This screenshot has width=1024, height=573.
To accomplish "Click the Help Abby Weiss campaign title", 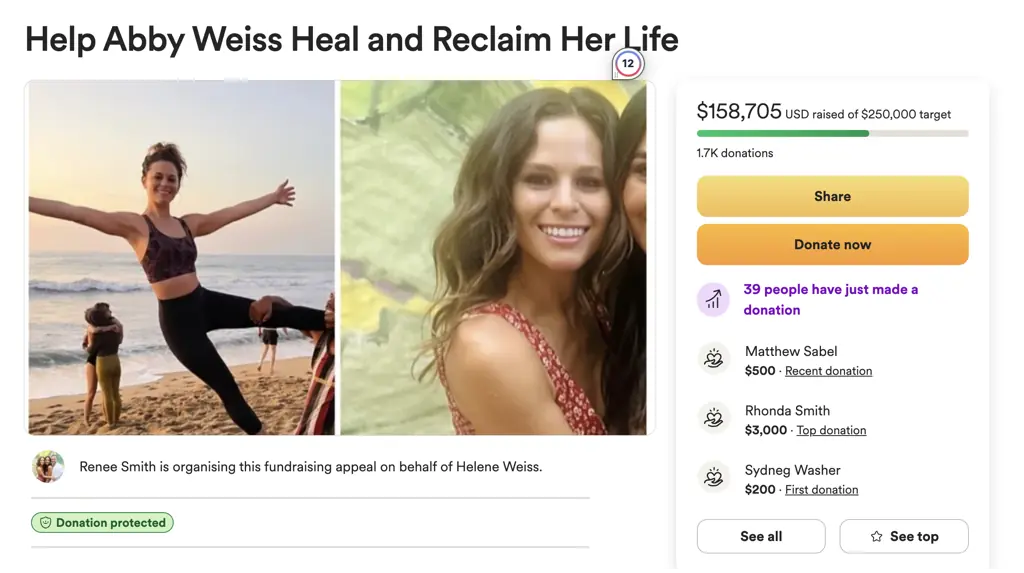I will pos(351,39).
